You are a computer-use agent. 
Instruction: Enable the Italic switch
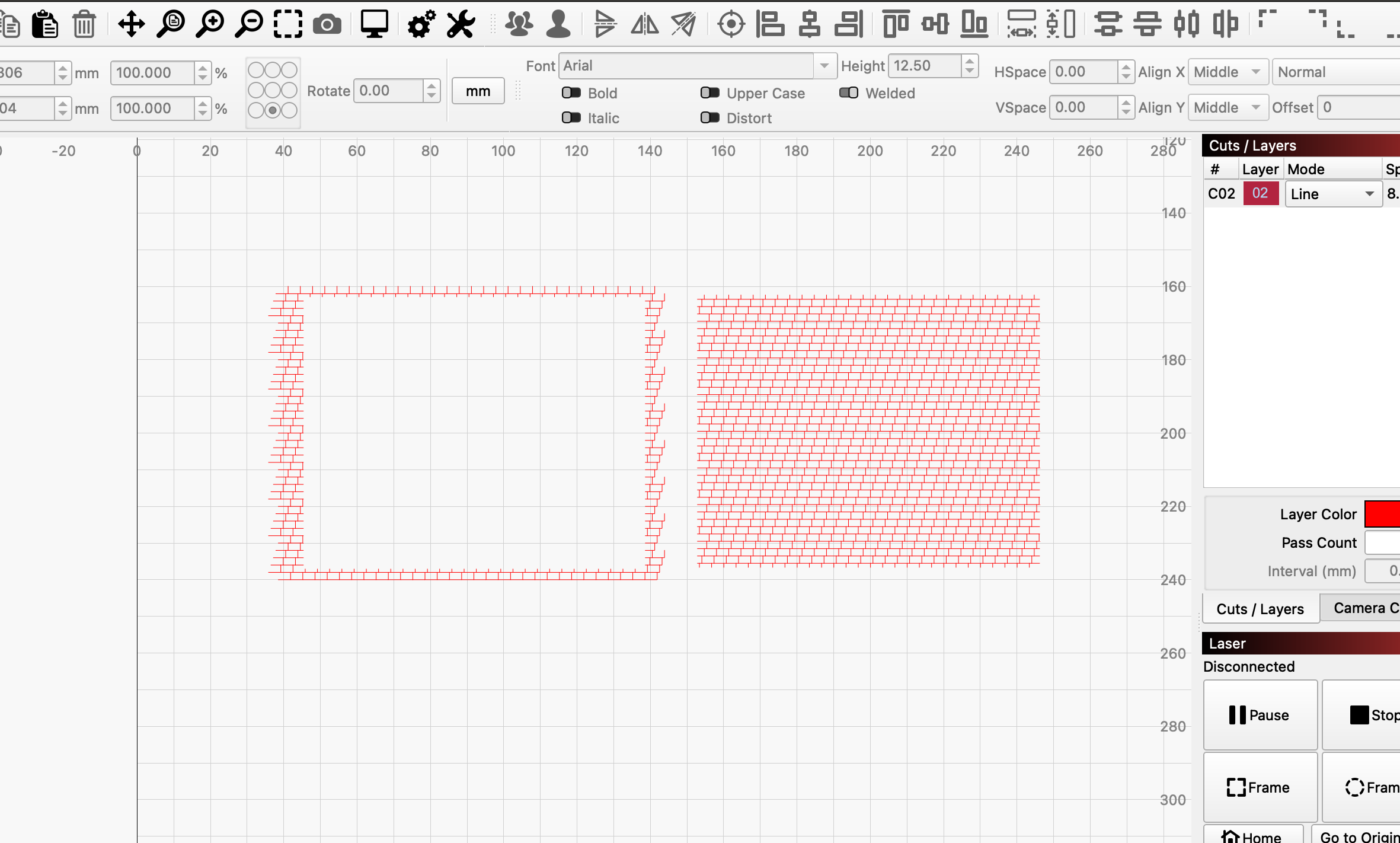point(571,118)
